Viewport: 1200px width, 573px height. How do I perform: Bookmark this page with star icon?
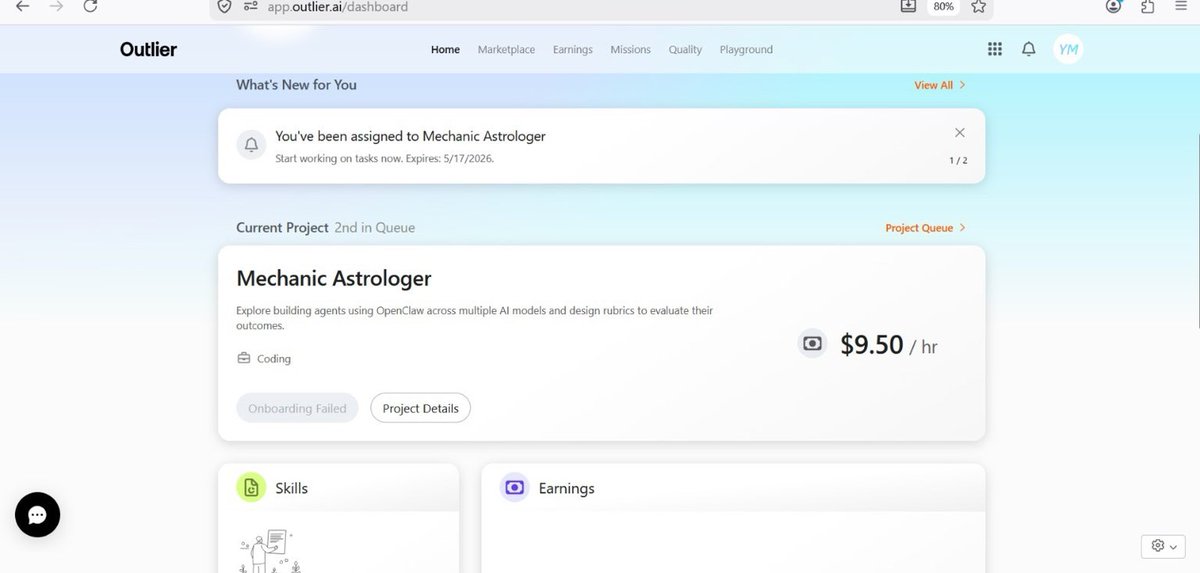tap(978, 6)
